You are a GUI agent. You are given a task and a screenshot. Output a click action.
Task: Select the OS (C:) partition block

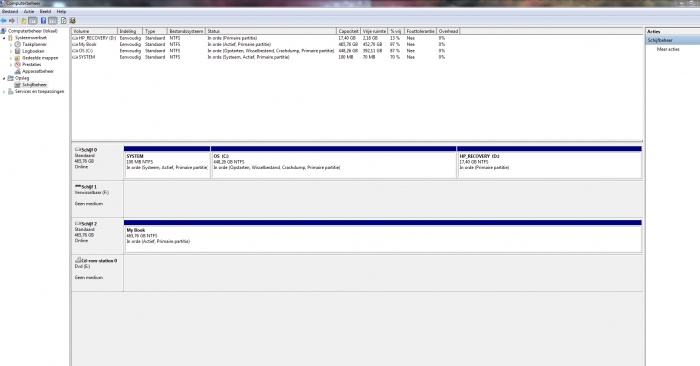[x=333, y=162]
